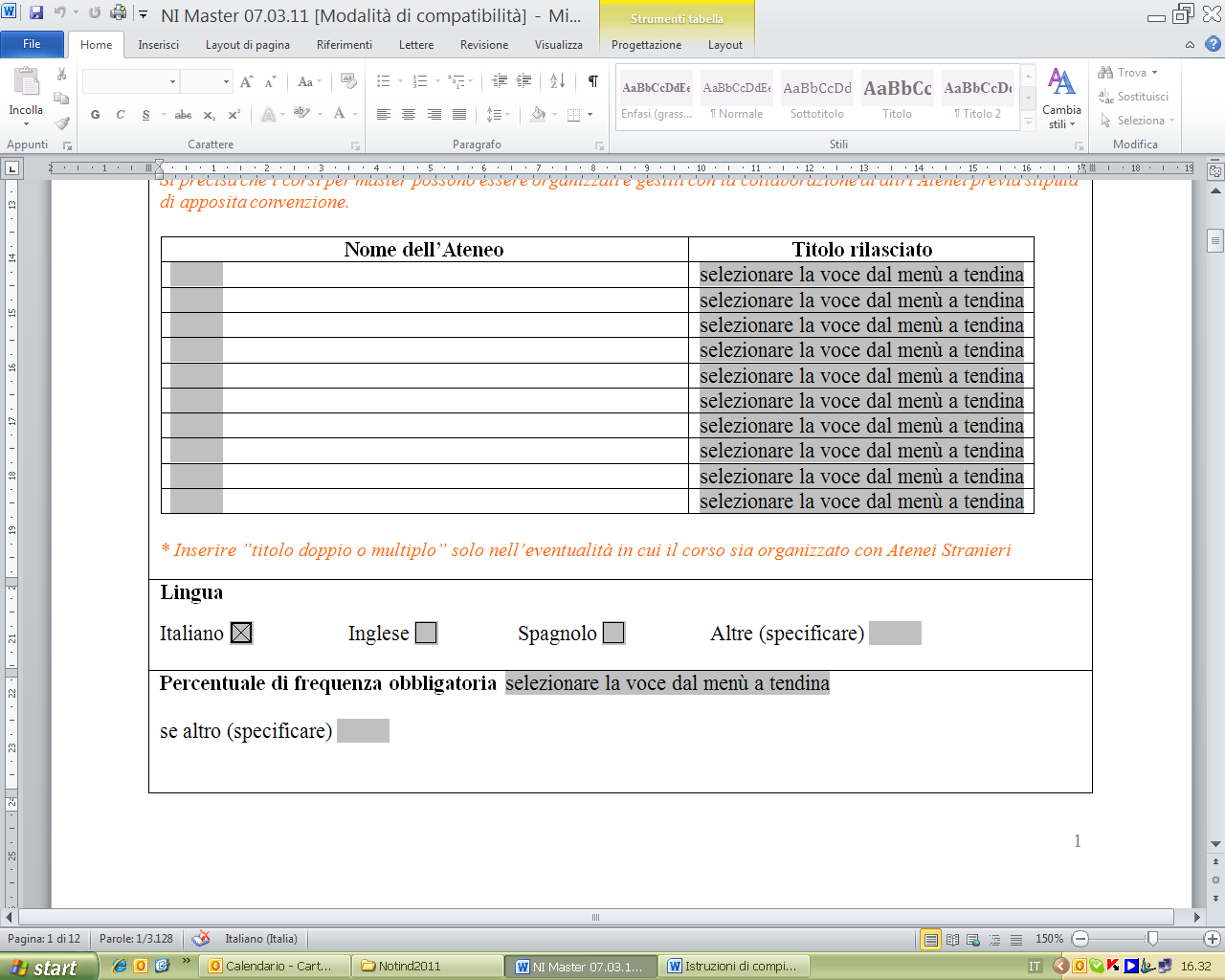
Task: Switch to the Inserisci tab
Action: (x=158, y=45)
